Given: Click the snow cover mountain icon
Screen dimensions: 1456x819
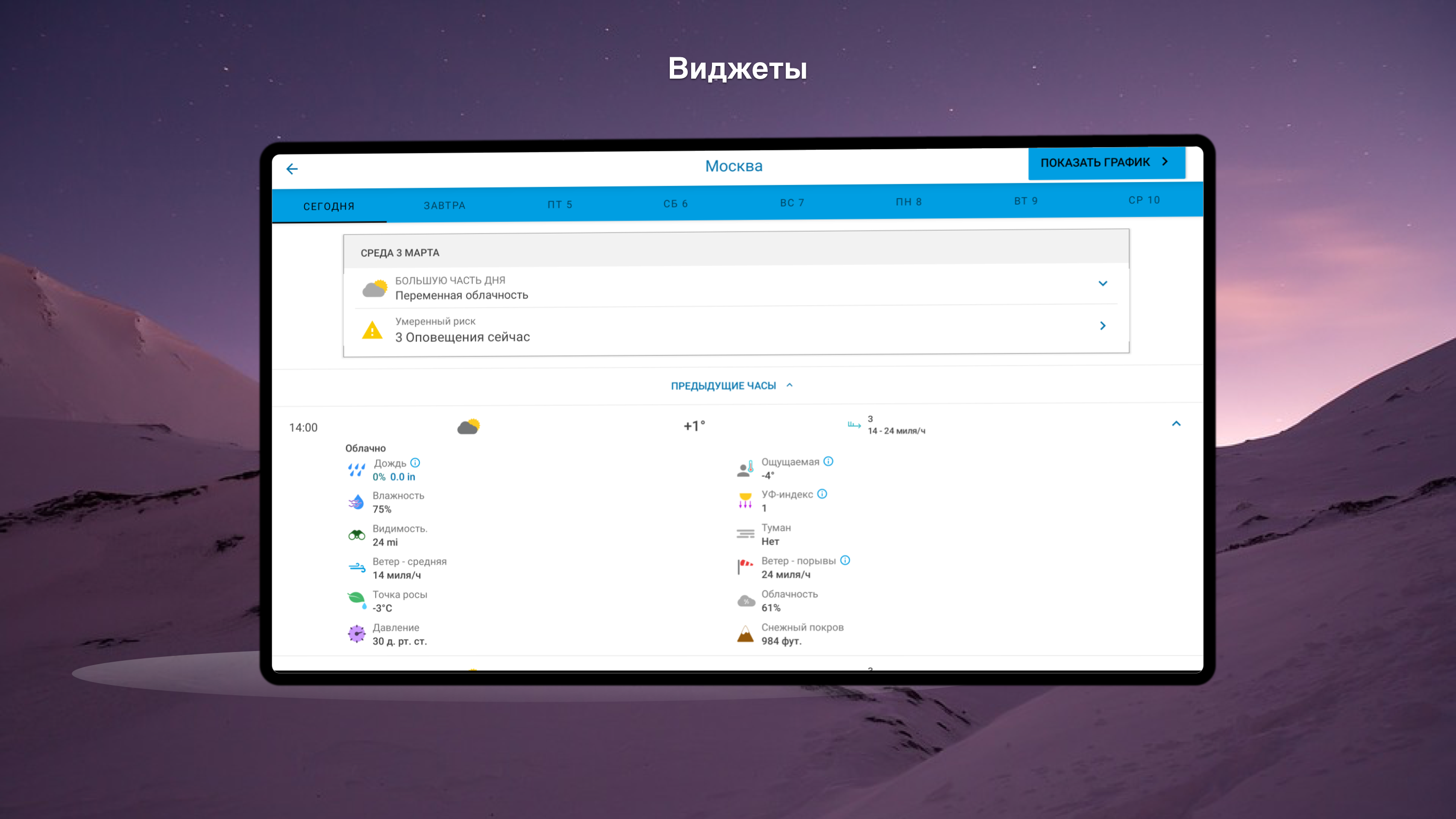Looking at the screenshot, I should pyautogui.click(x=745, y=634).
